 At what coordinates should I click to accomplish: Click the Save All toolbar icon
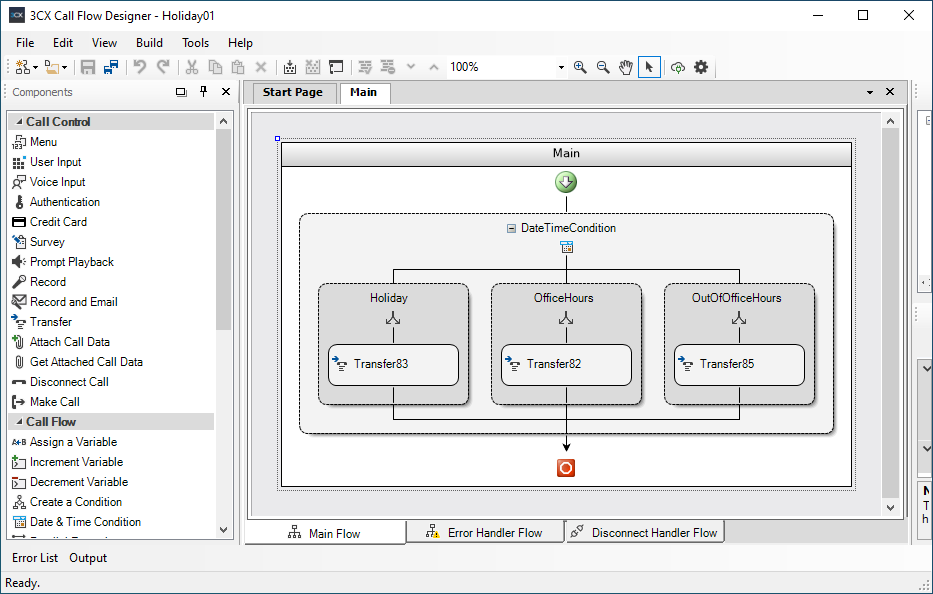tap(111, 67)
